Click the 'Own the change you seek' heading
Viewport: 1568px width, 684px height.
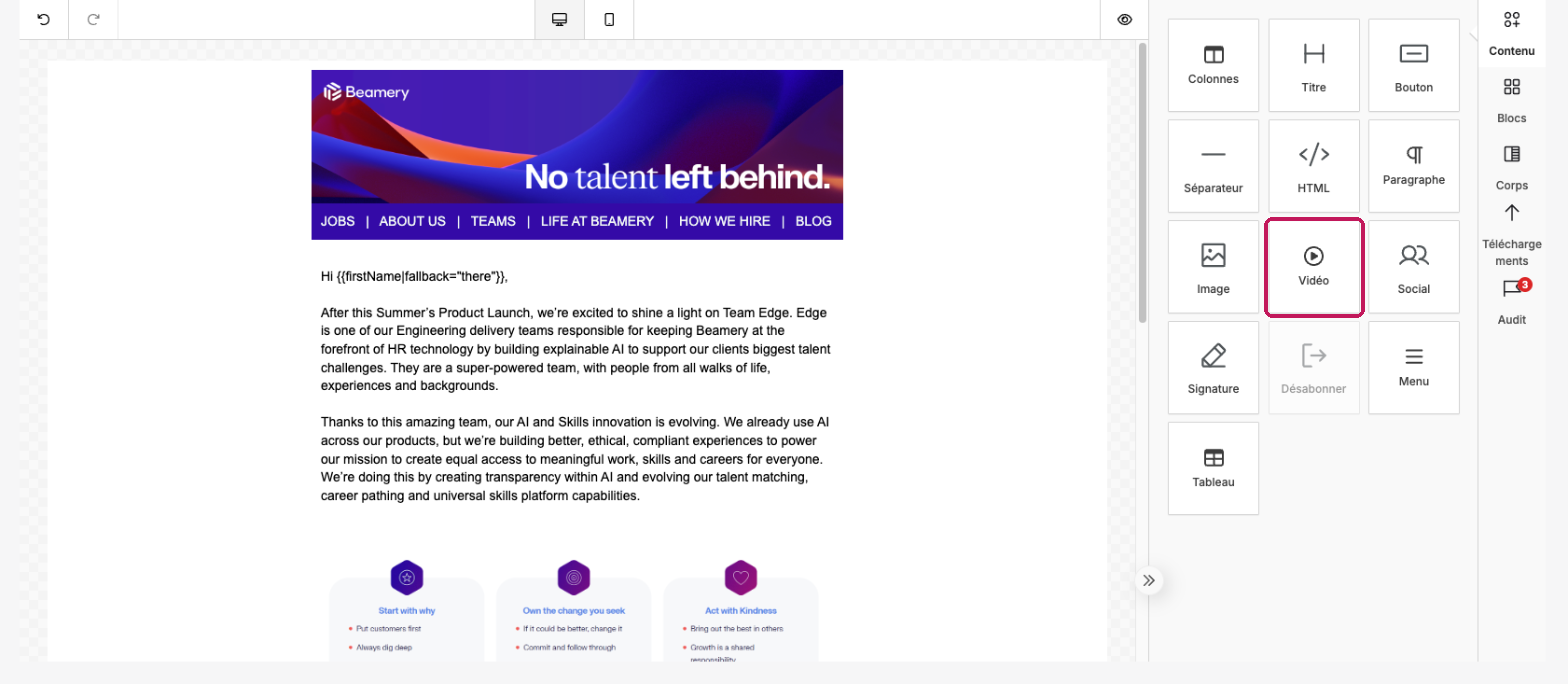point(574,610)
